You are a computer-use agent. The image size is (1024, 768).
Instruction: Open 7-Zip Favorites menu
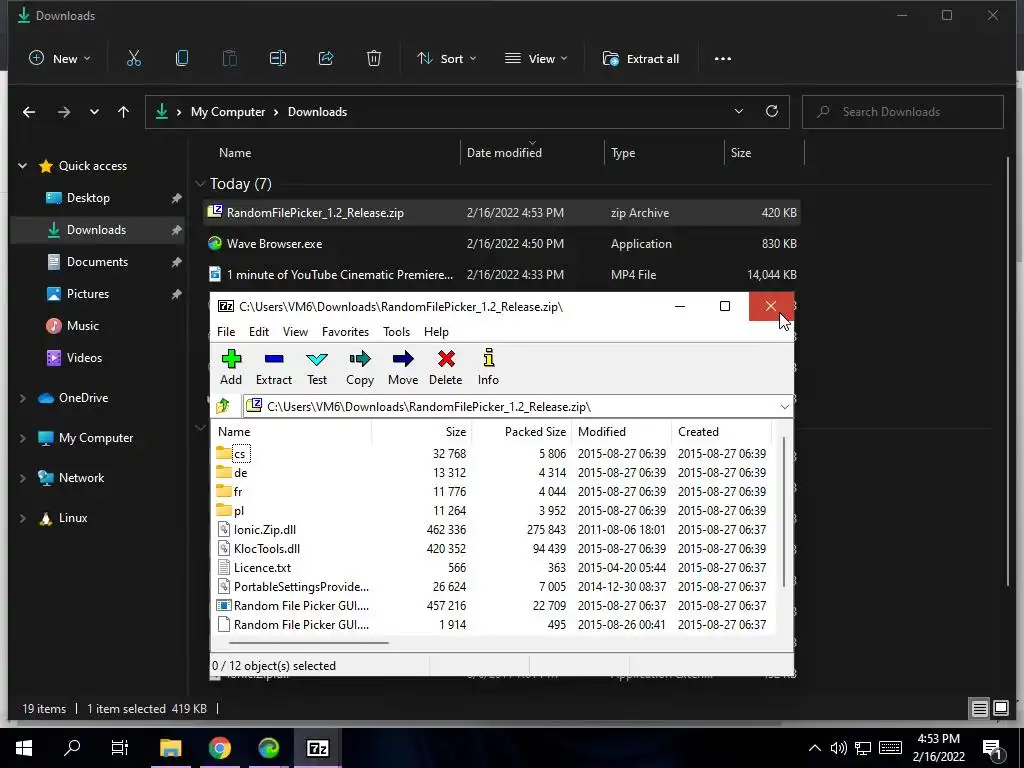[x=345, y=332]
